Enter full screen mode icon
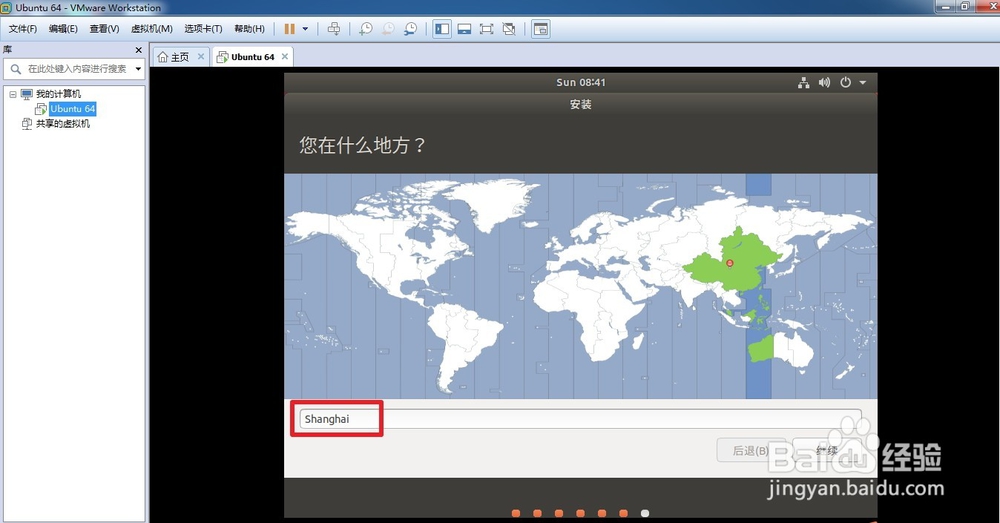This screenshot has height=523, width=1000. tap(487, 29)
